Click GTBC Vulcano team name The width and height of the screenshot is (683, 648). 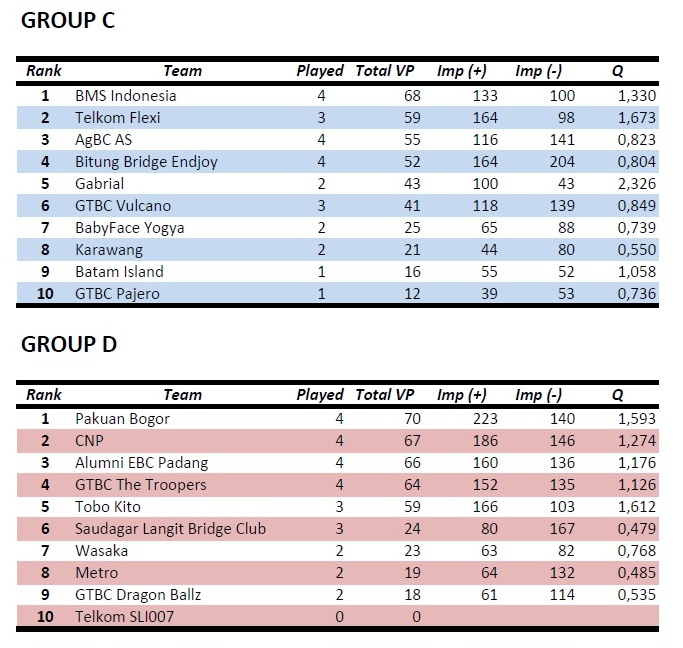[x=123, y=206]
